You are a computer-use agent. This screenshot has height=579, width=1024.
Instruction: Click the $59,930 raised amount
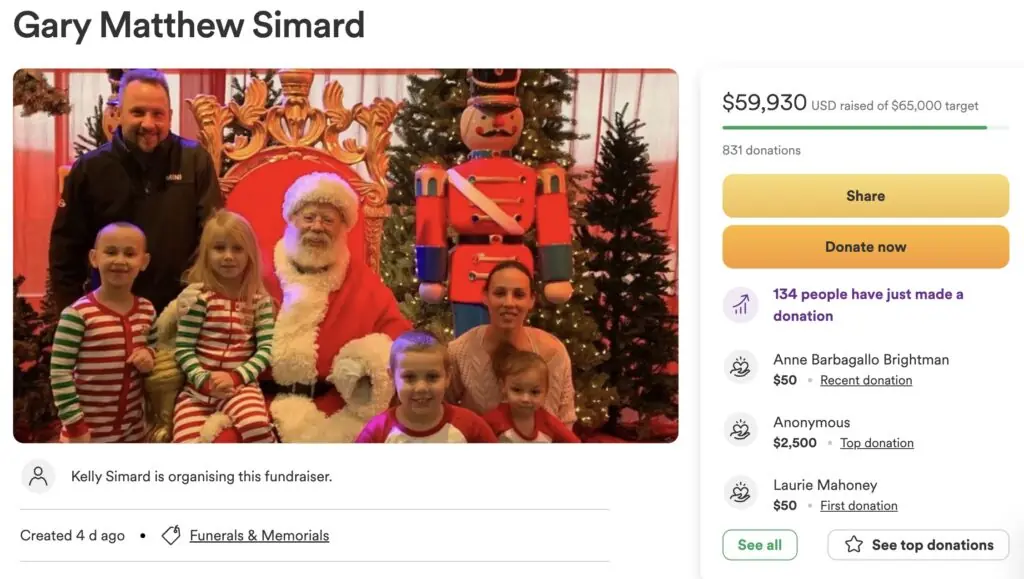pos(764,102)
